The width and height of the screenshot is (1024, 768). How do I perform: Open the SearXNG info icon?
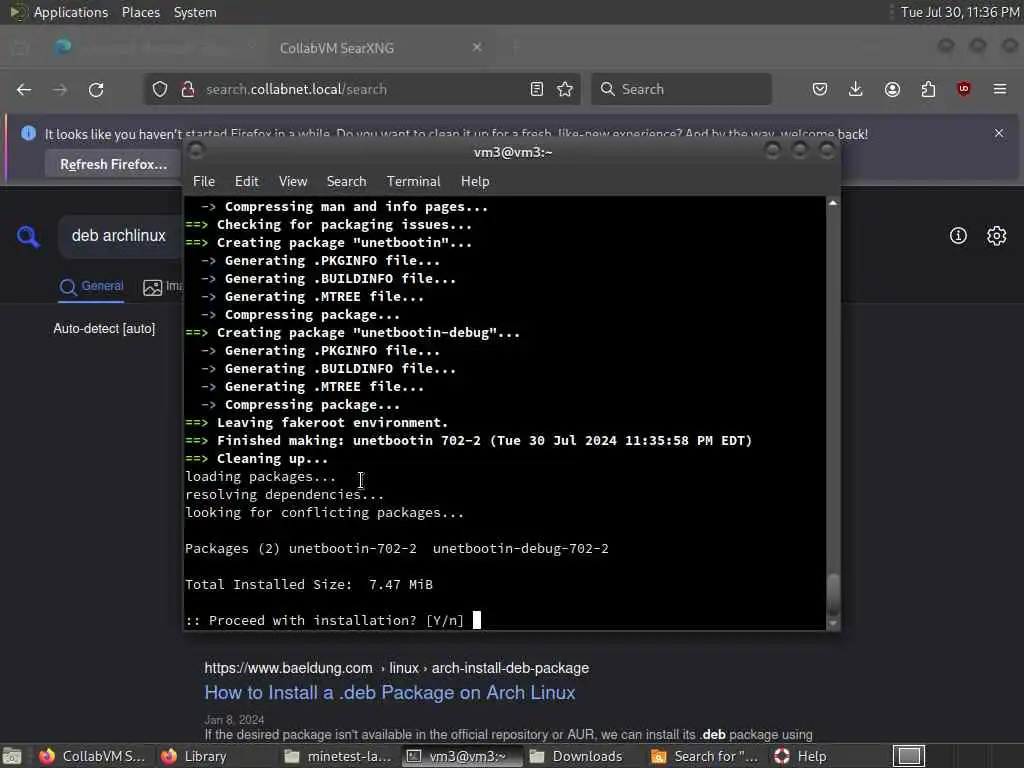(958, 236)
